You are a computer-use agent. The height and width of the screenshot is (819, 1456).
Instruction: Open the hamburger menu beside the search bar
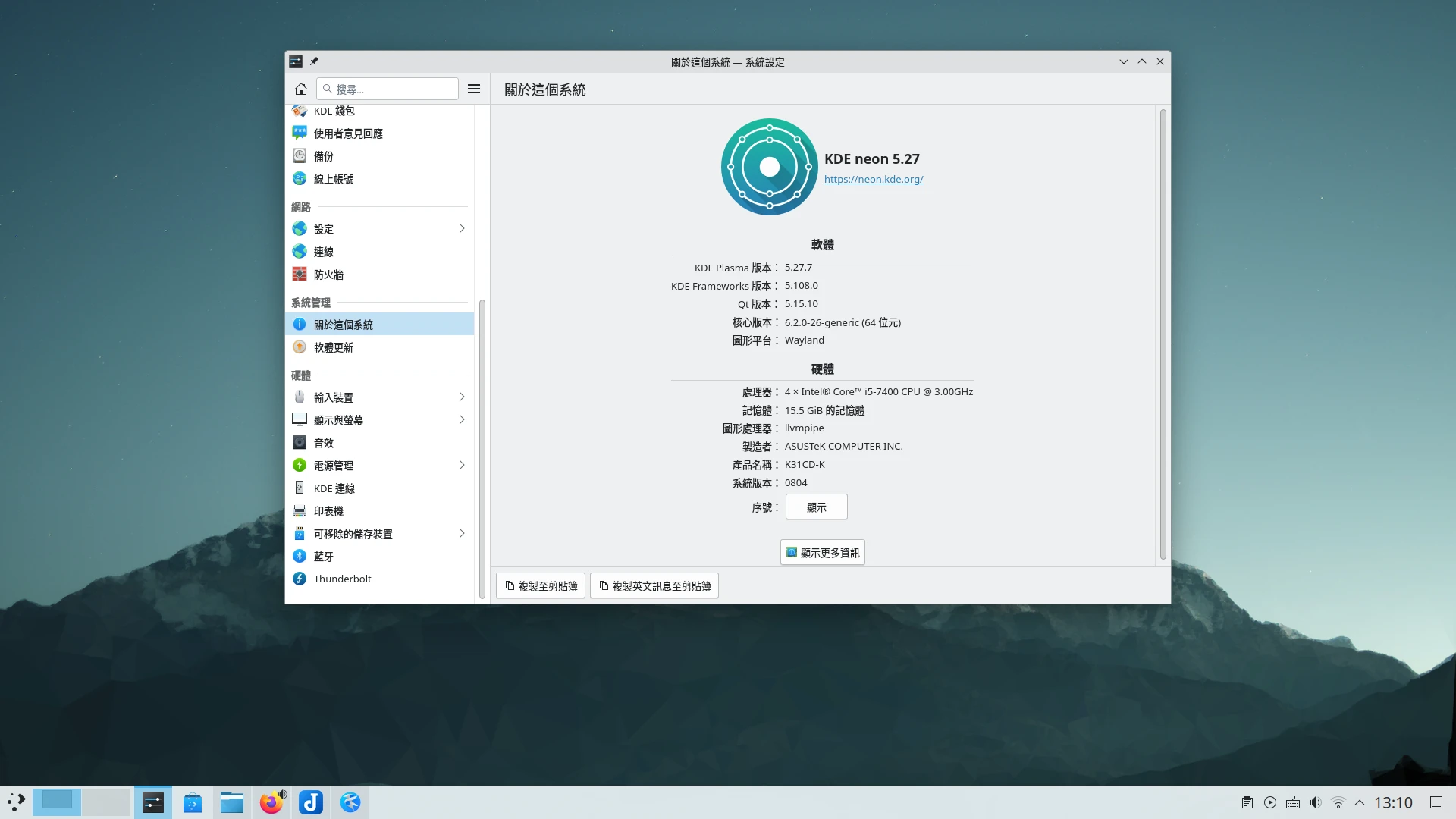[x=474, y=89]
